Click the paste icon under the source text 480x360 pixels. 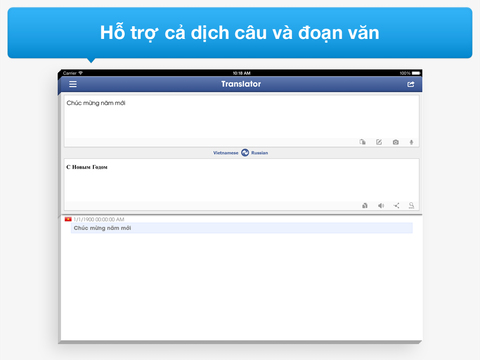[x=362, y=142]
